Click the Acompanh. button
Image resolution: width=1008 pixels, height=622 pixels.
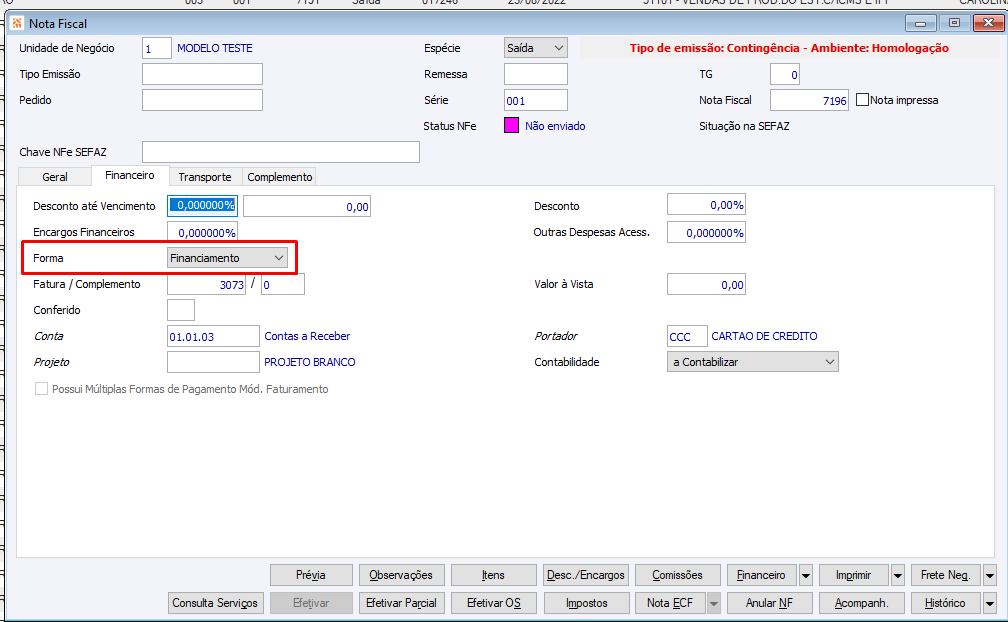point(862,603)
